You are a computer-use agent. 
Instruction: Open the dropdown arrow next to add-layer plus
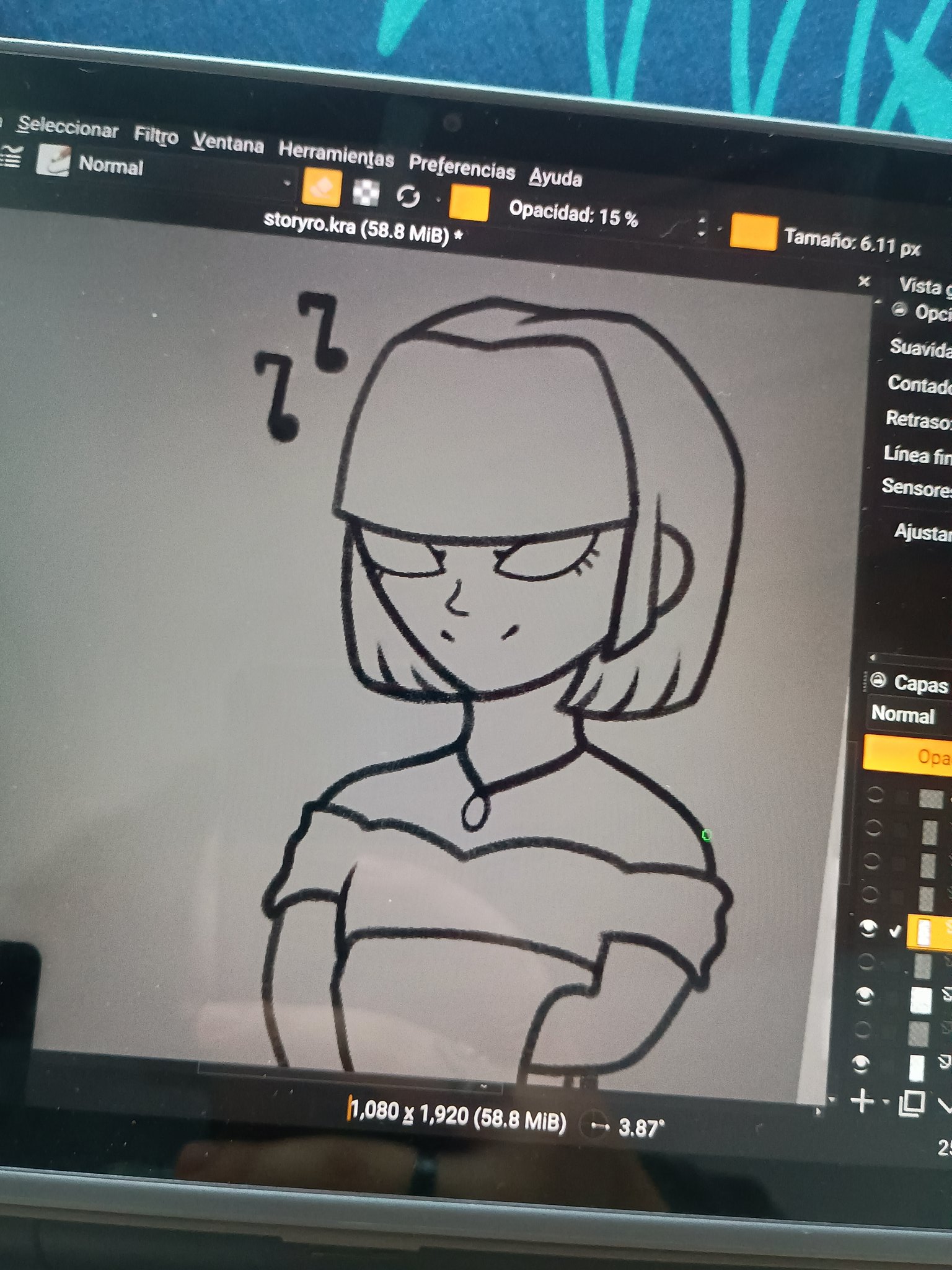(x=886, y=1102)
